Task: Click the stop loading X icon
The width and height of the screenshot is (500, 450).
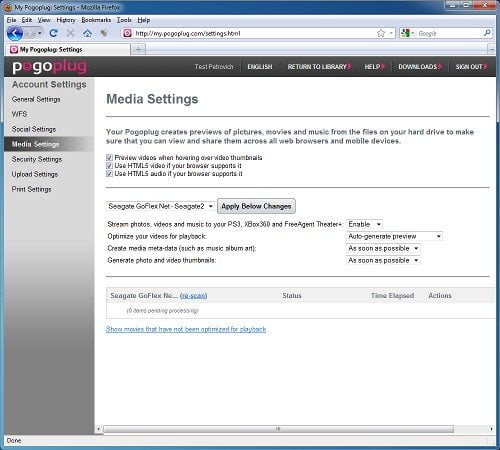Action: [x=70, y=33]
